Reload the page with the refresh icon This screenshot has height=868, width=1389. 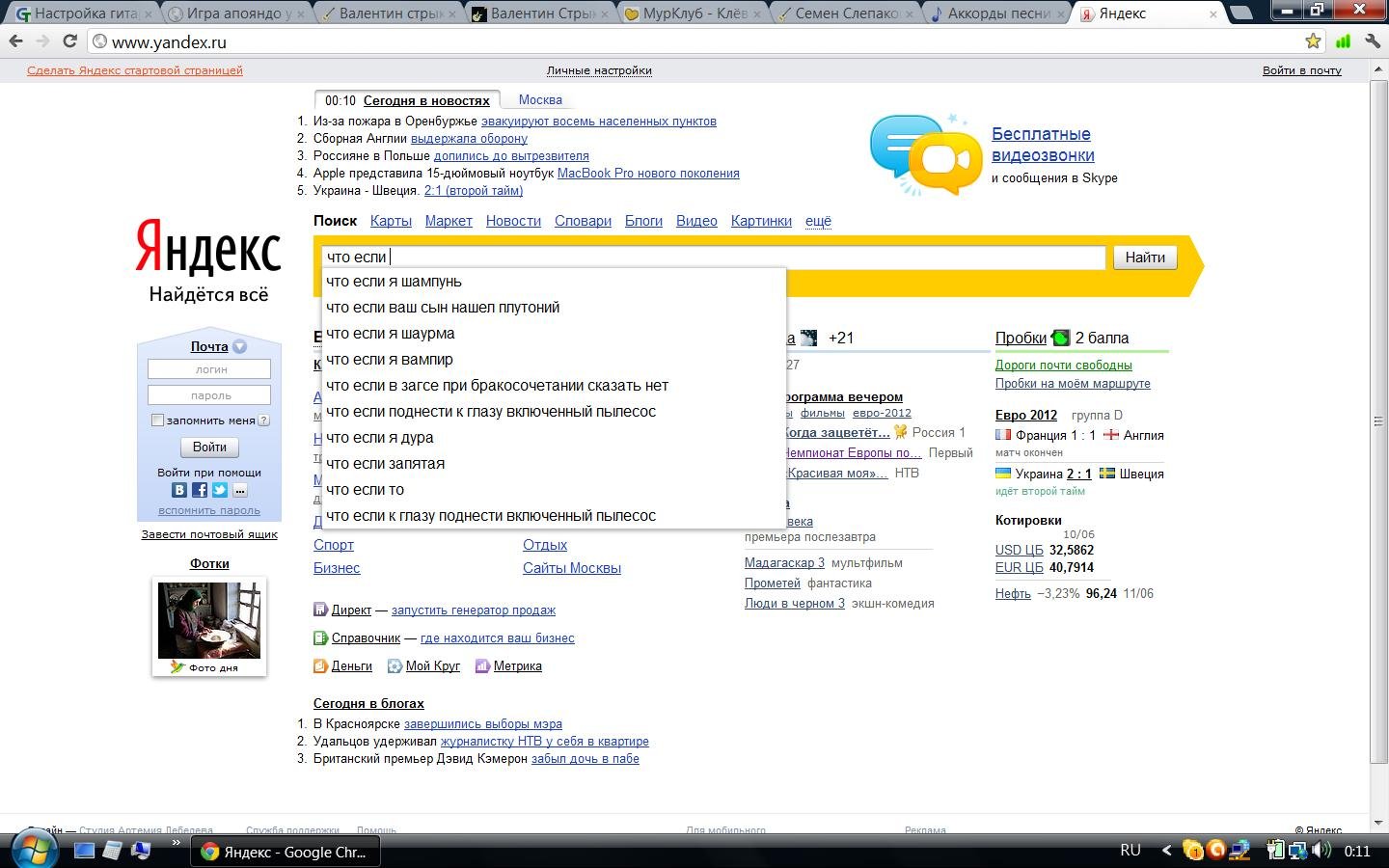(x=69, y=41)
